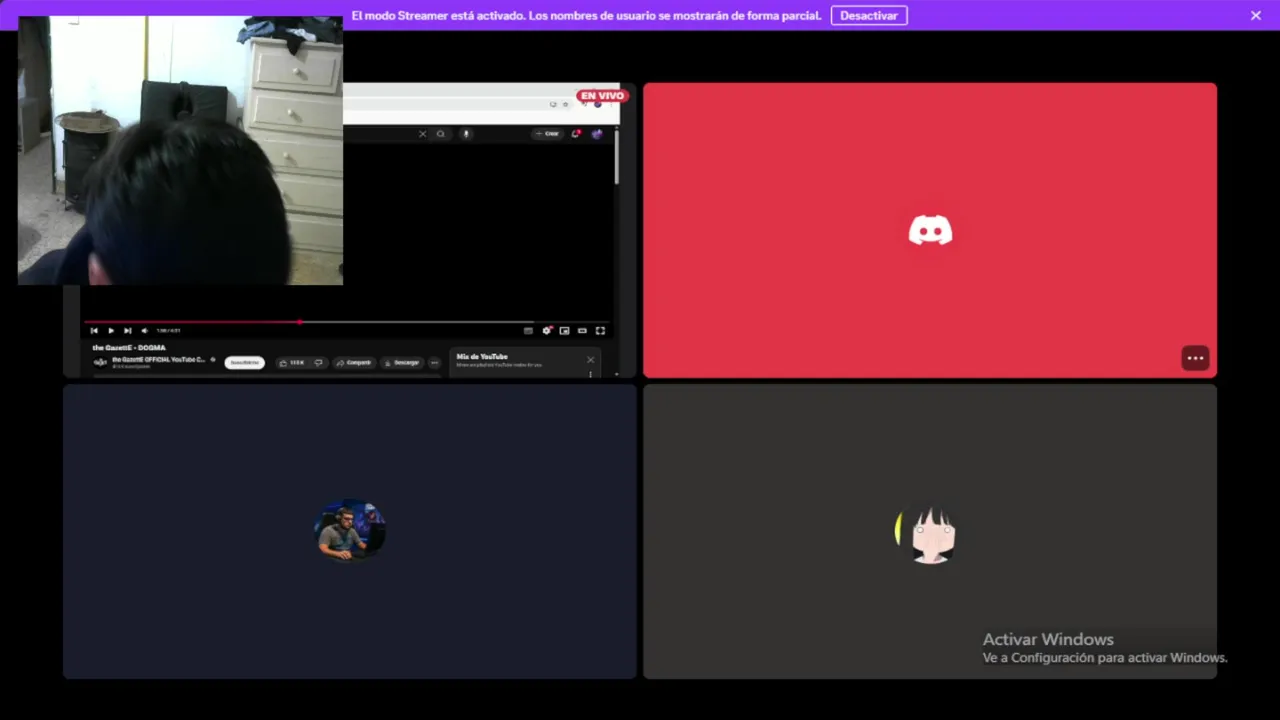Viewport: 1280px width, 720px height.
Task: Click previous track in streamed YouTube player
Action: 94,330
